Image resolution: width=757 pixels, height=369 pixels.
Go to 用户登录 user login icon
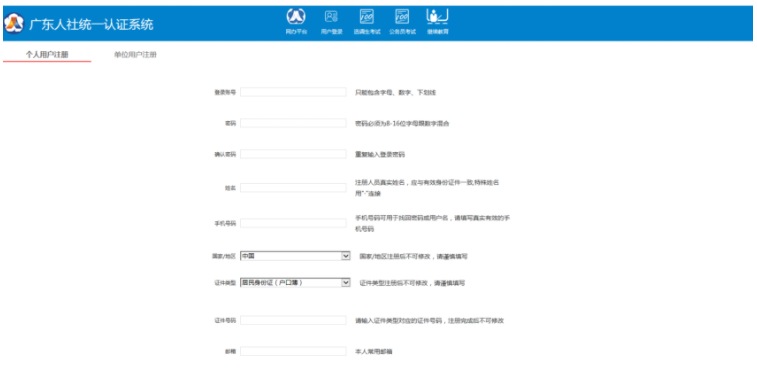pyautogui.click(x=331, y=22)
